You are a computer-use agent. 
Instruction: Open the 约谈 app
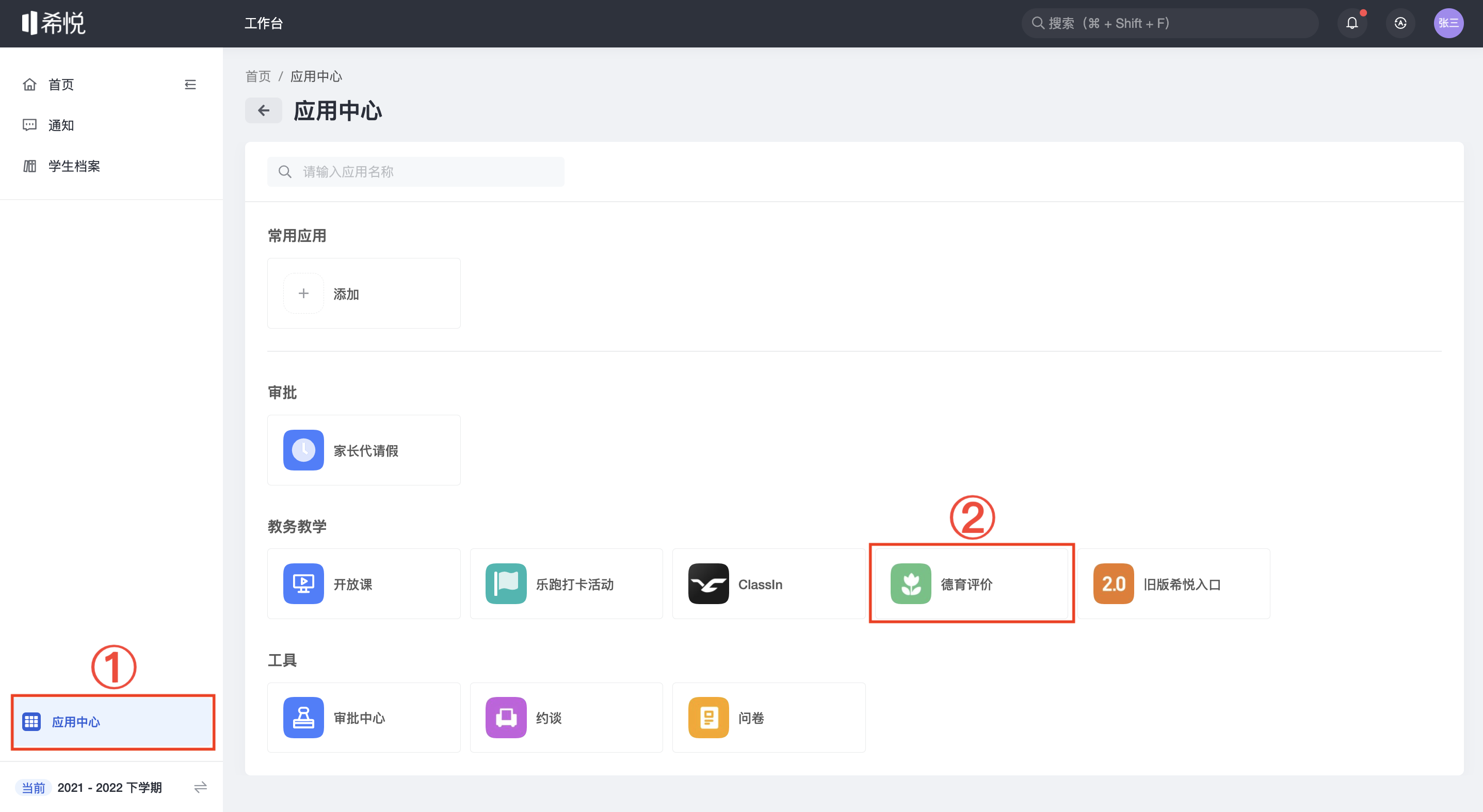[x=567, y=718]
